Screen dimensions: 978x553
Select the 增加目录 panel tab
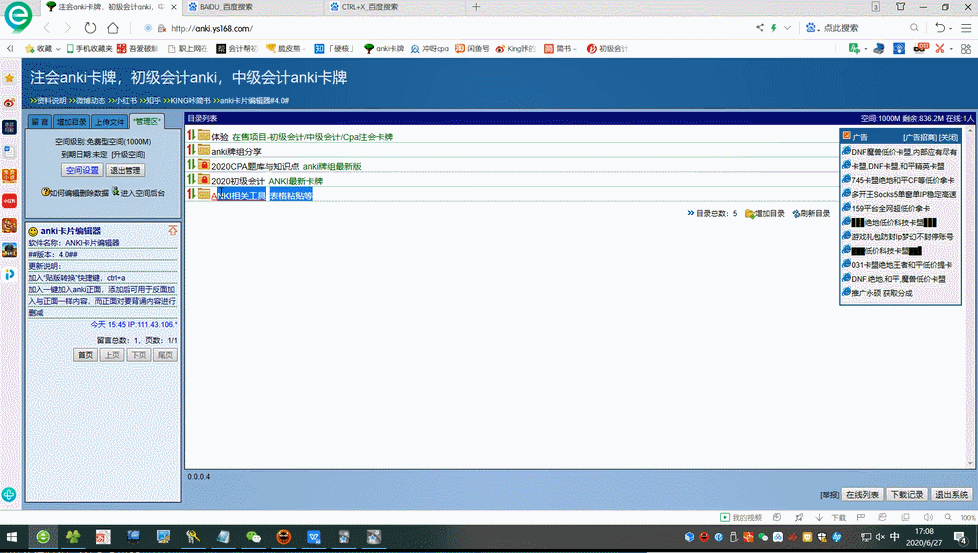coord(72,122)
